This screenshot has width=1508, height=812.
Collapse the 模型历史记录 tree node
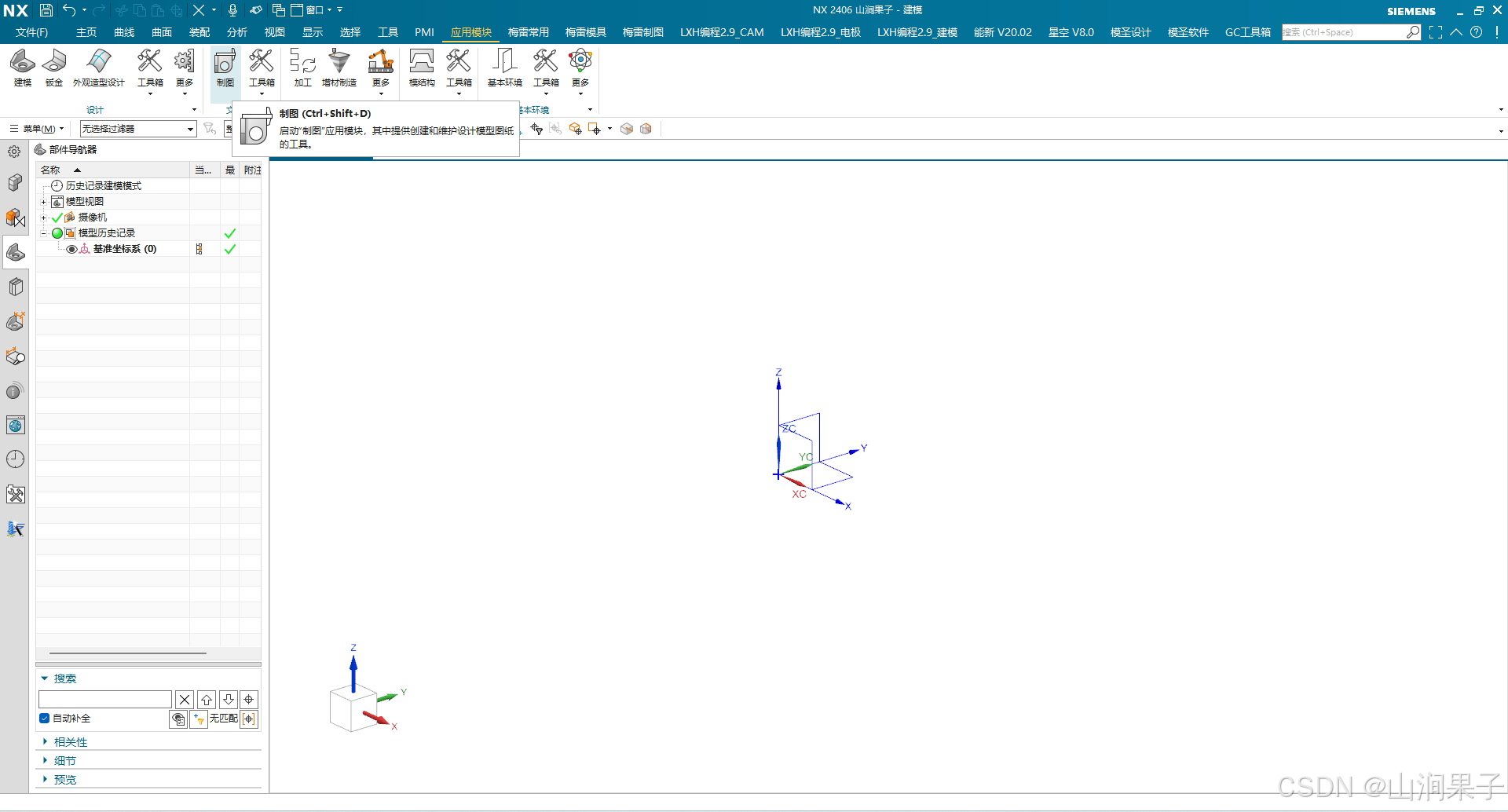tap(44, 233)
